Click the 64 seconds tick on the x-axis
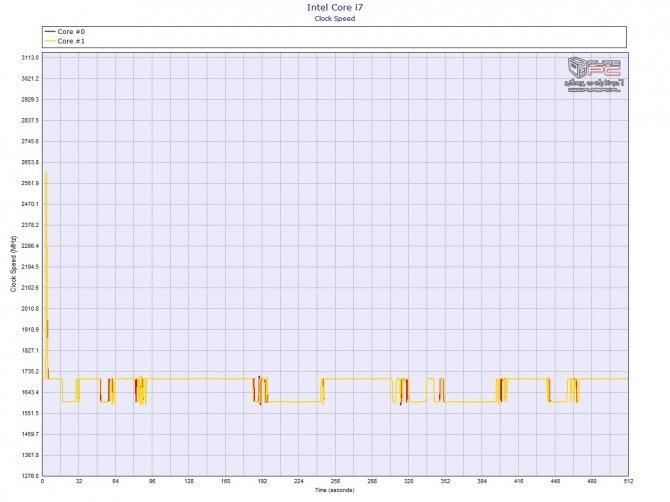The image size is (670, 502). (x=116, y=481)
